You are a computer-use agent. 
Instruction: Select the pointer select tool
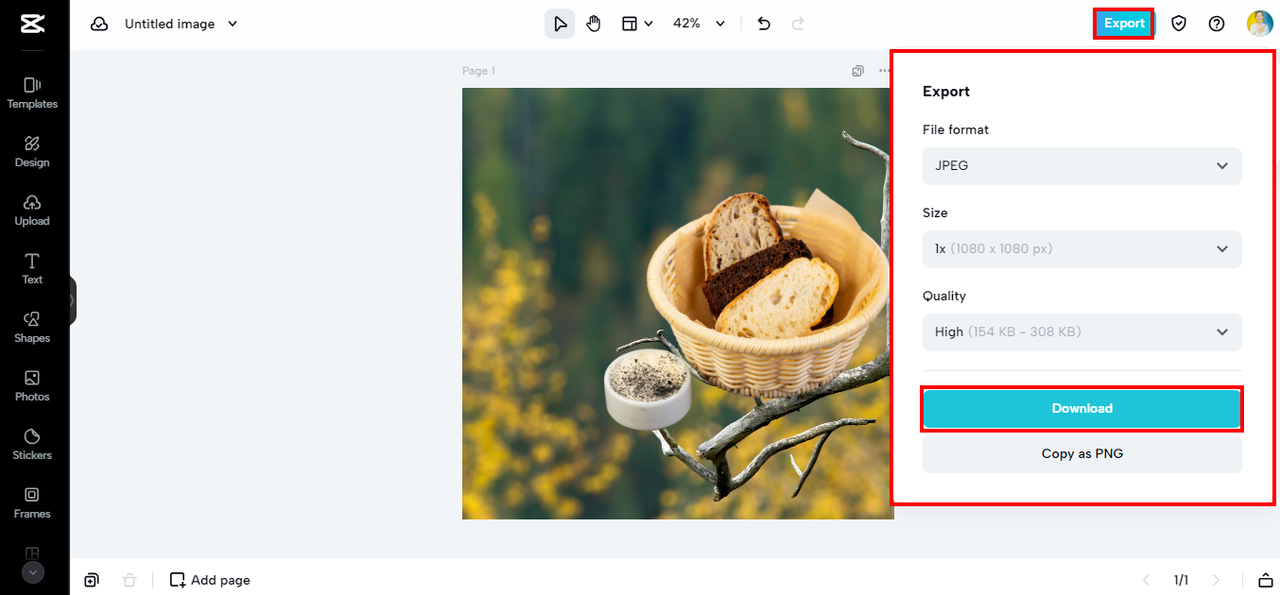click(x=560, y=24)
